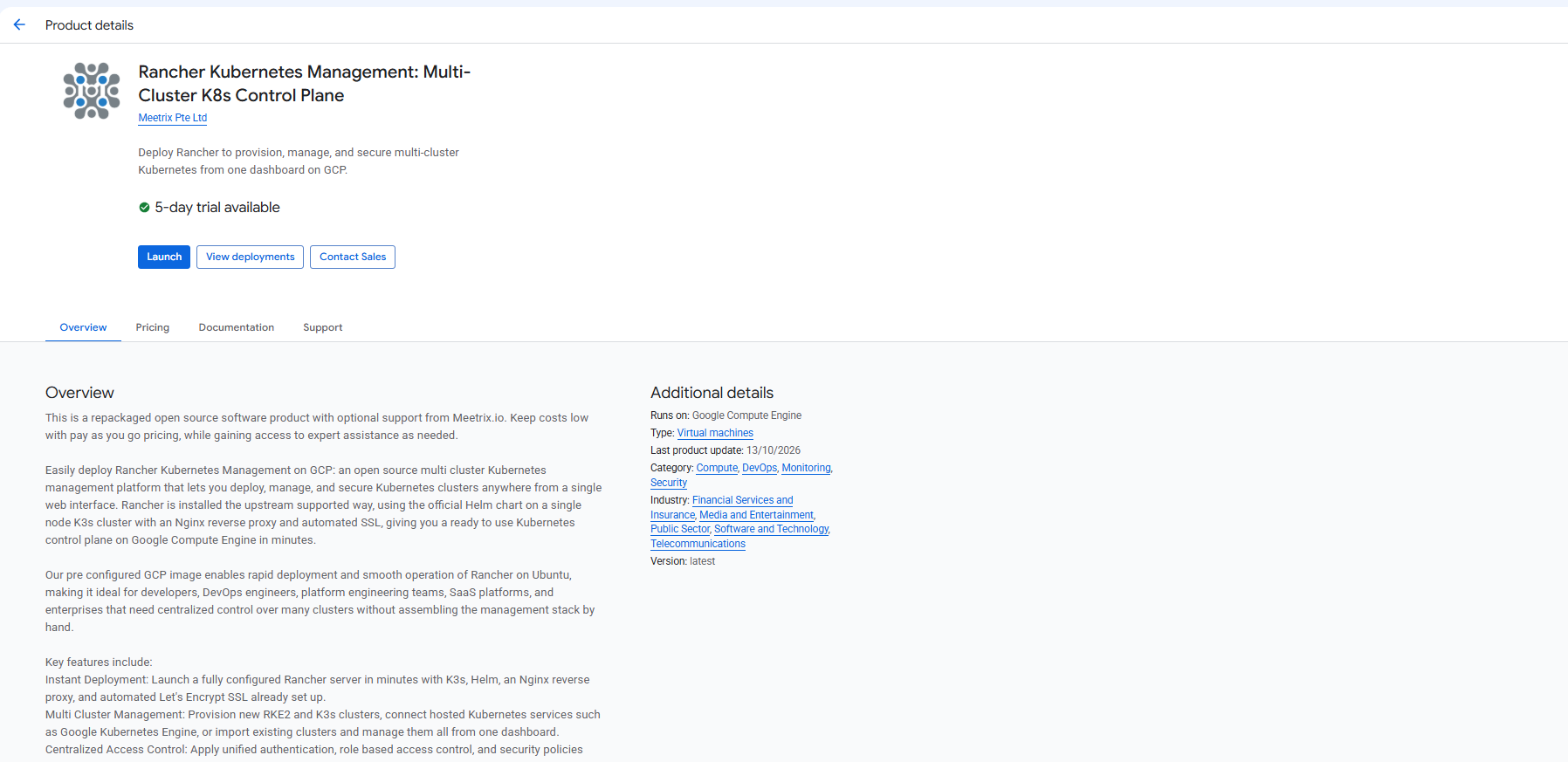Open the Telecommunications industry link
1568x762 pixels.
[698, 544]
